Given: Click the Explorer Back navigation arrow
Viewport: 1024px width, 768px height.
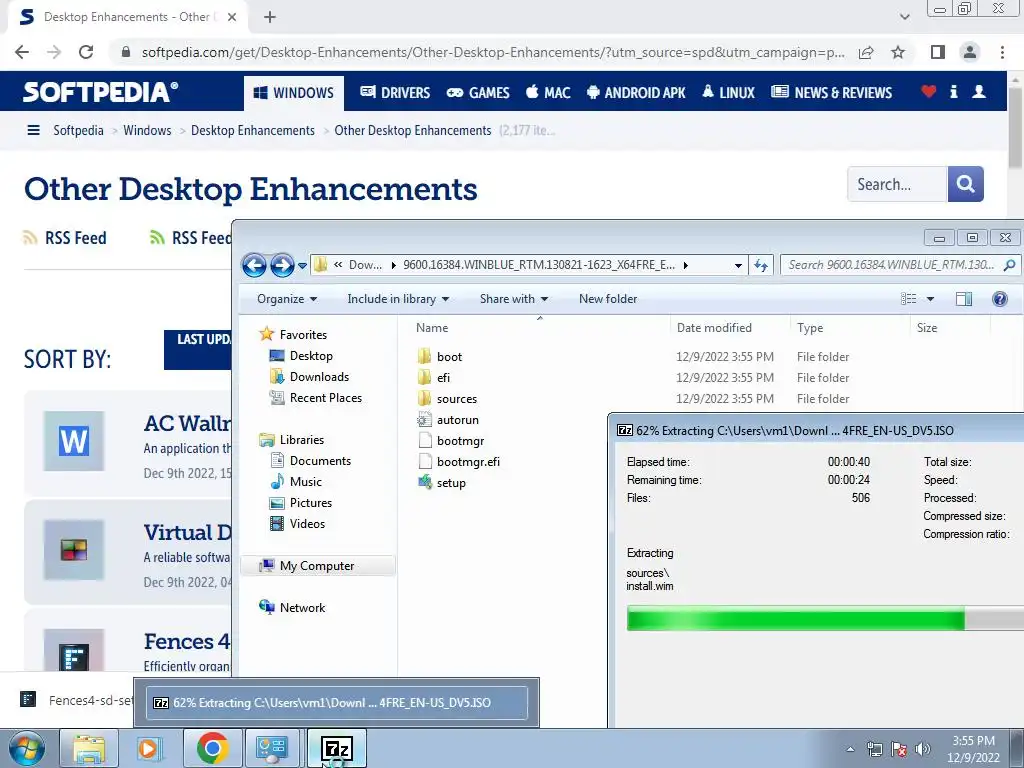Looking at the screenshot, I should [x=254, y=265].
